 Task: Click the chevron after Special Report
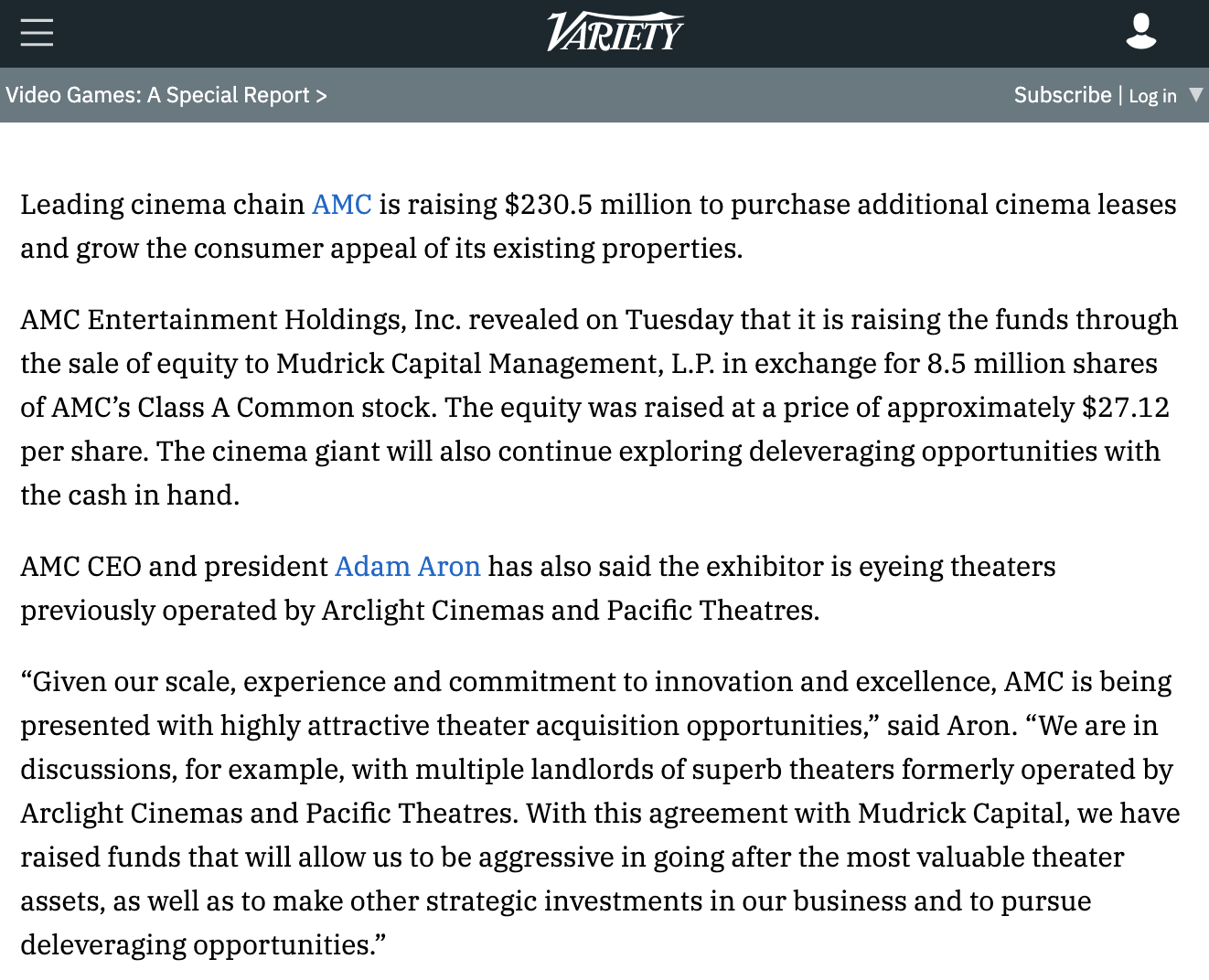[x=321, y=95]
